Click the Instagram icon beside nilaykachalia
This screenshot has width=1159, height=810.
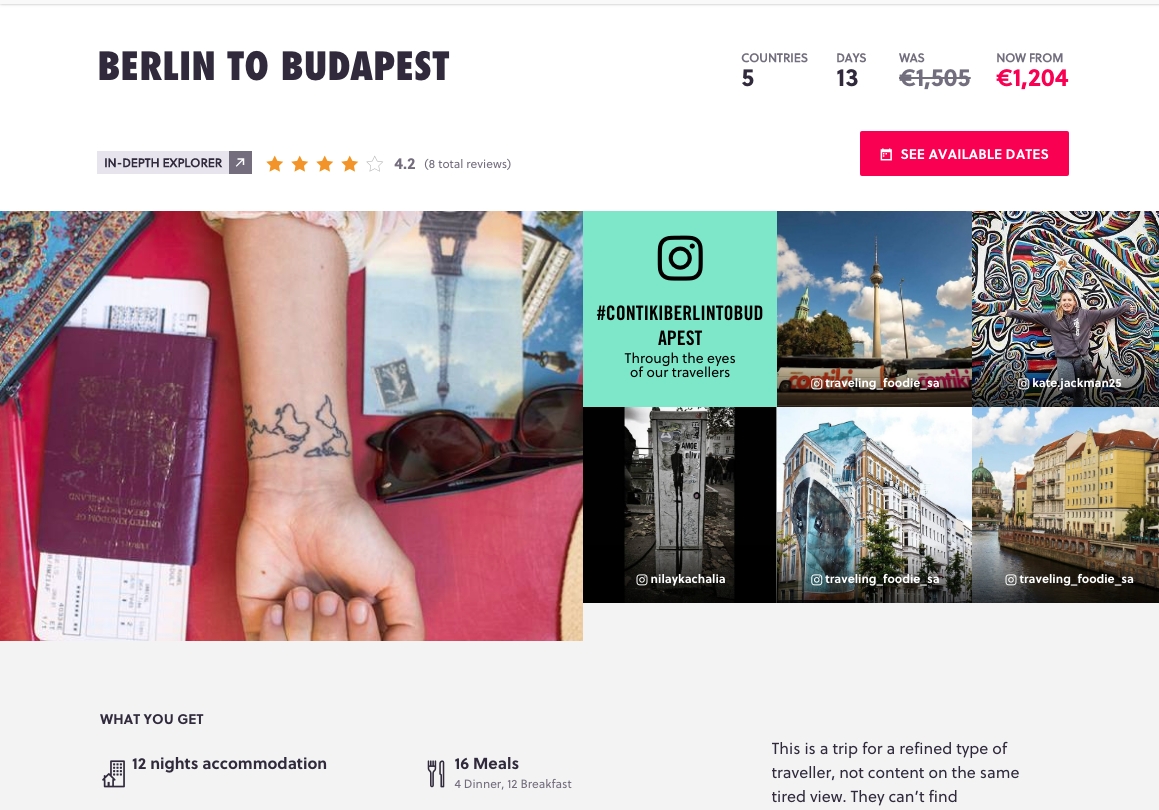(x=642, y=579)
